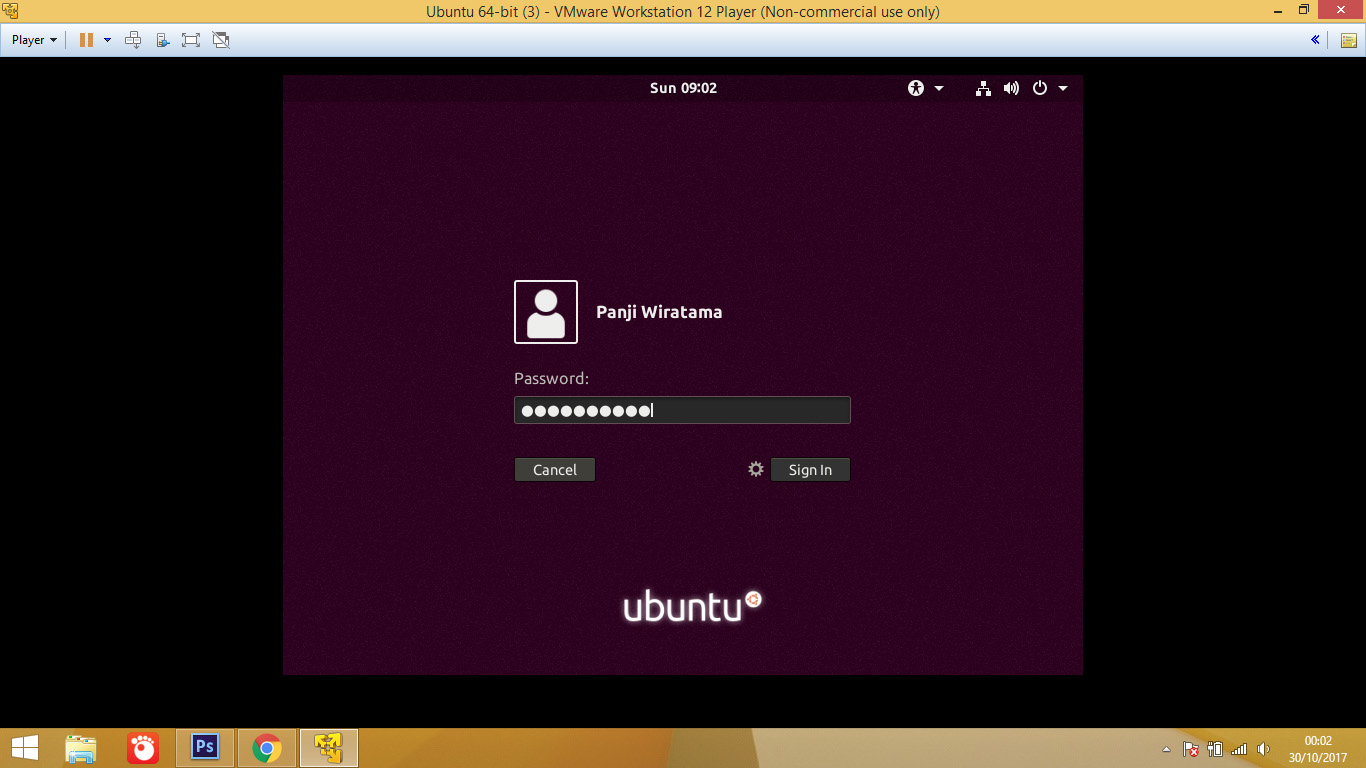This screenshot has width=1366, height=768.
Task: Enter VMware full screen mode
Action: [191, 40]
